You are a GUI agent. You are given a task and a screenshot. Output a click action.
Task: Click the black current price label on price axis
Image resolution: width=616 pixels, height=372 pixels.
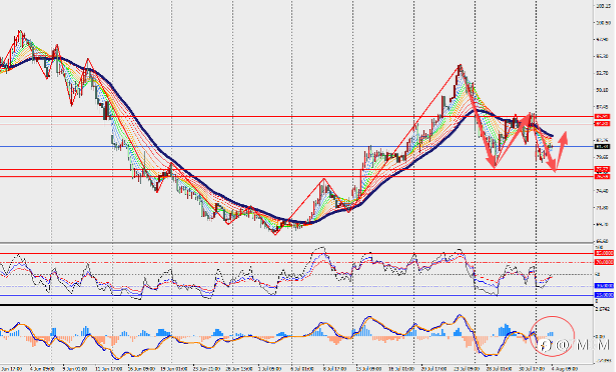click(602, 147)
